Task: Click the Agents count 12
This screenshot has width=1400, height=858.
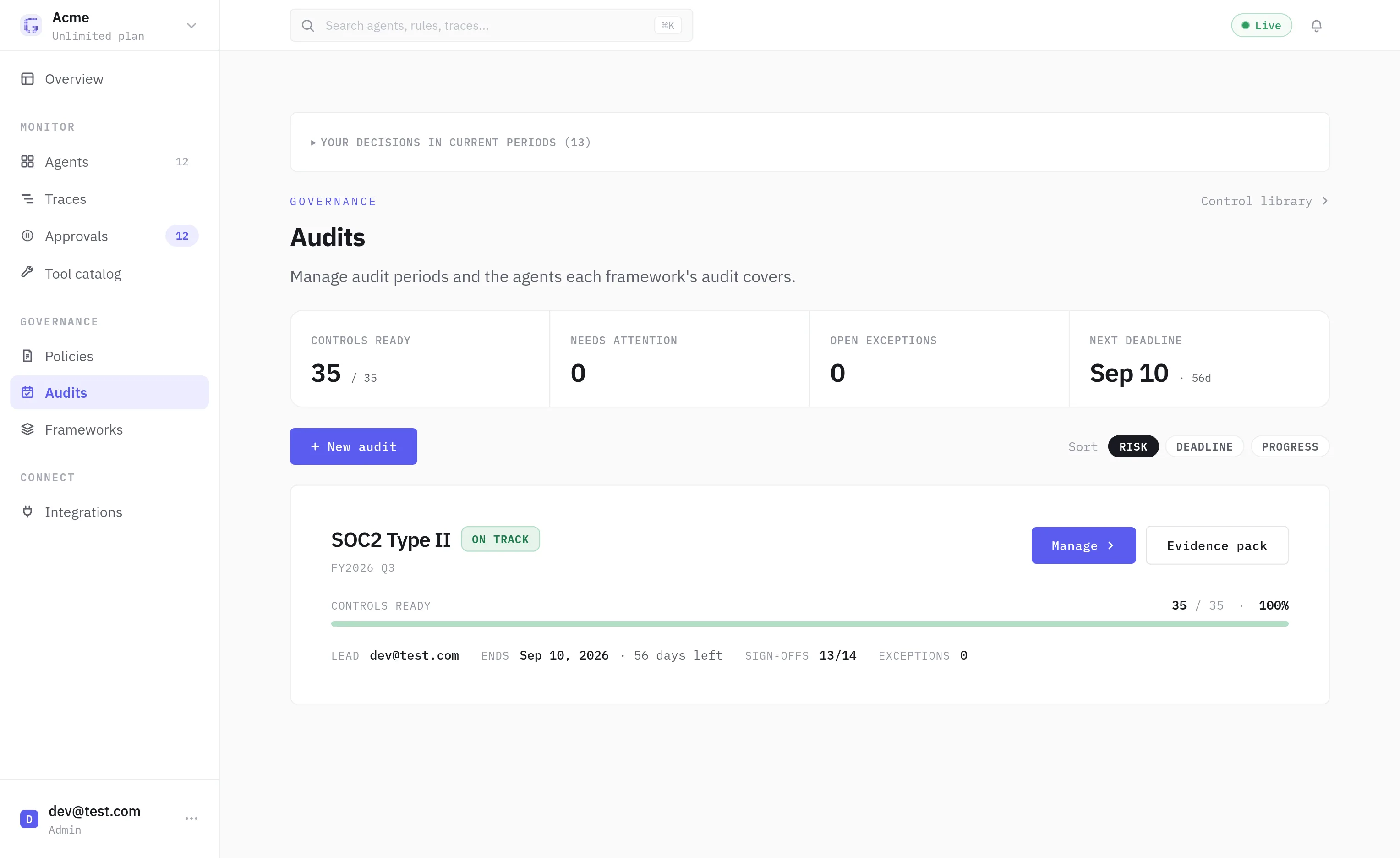Action: tap(182, 162)
